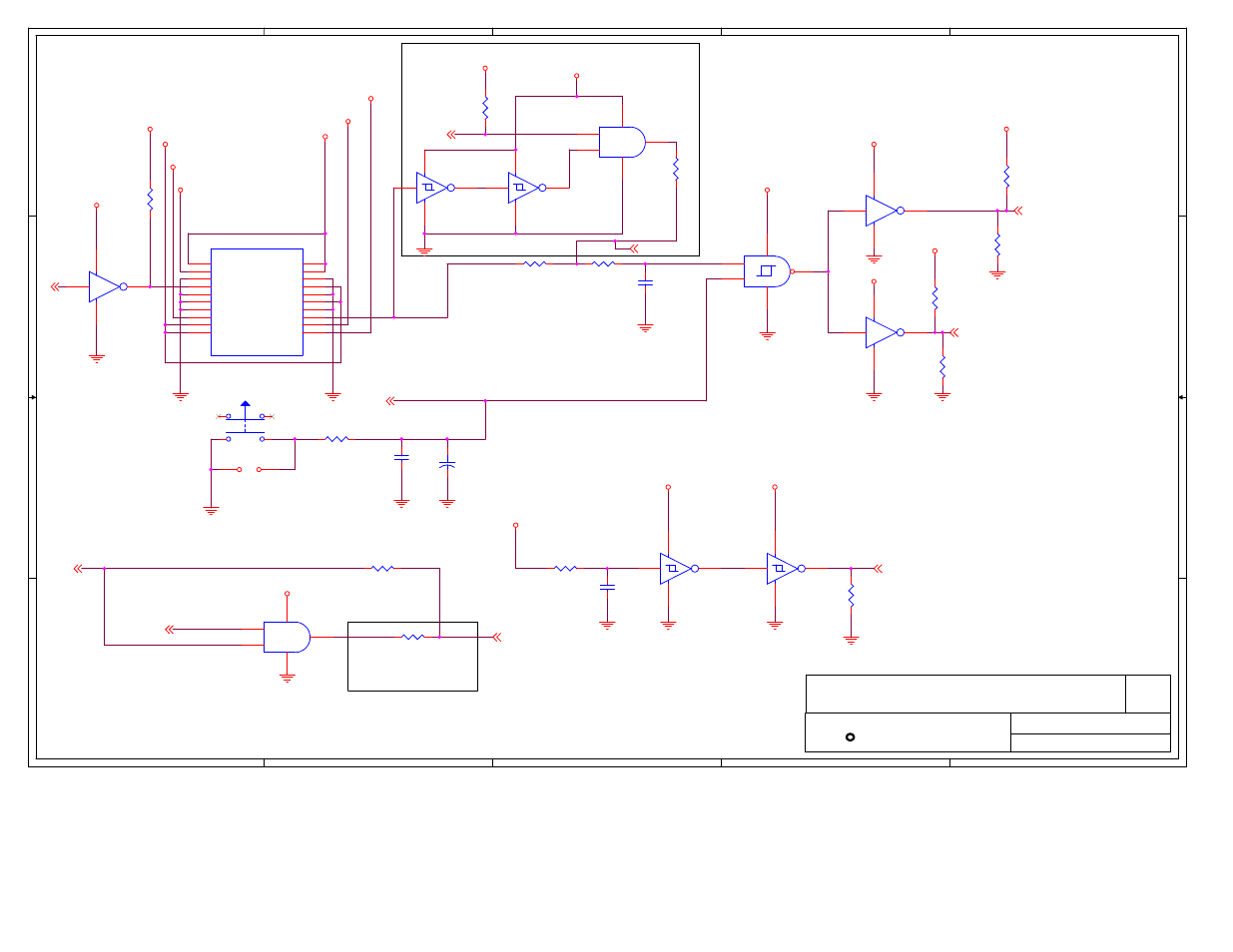Click the off-page connector left of the far-left inverter

click(56, 286)
